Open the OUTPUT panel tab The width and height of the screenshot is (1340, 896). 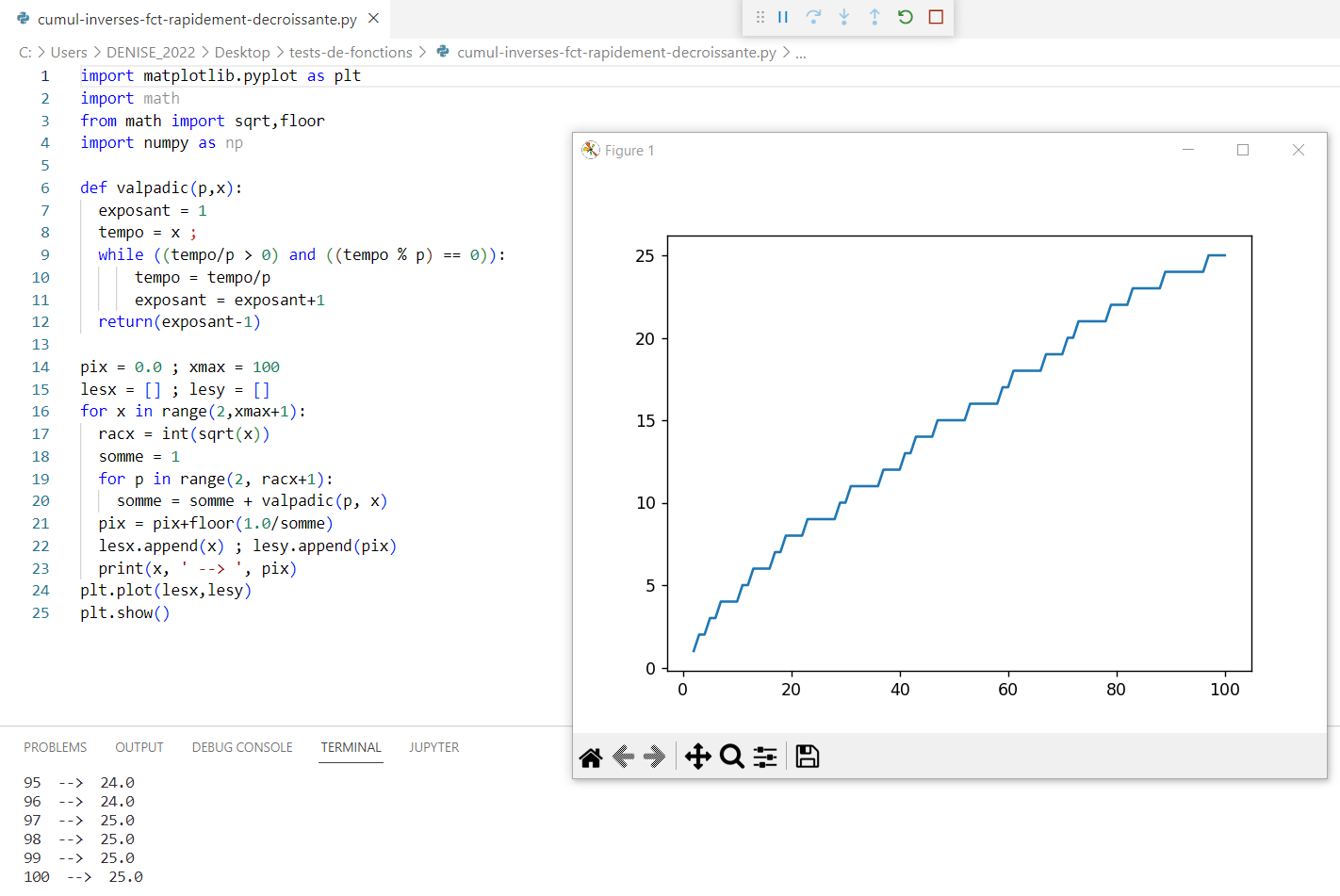pyautogui.click(x=139, y=747)
